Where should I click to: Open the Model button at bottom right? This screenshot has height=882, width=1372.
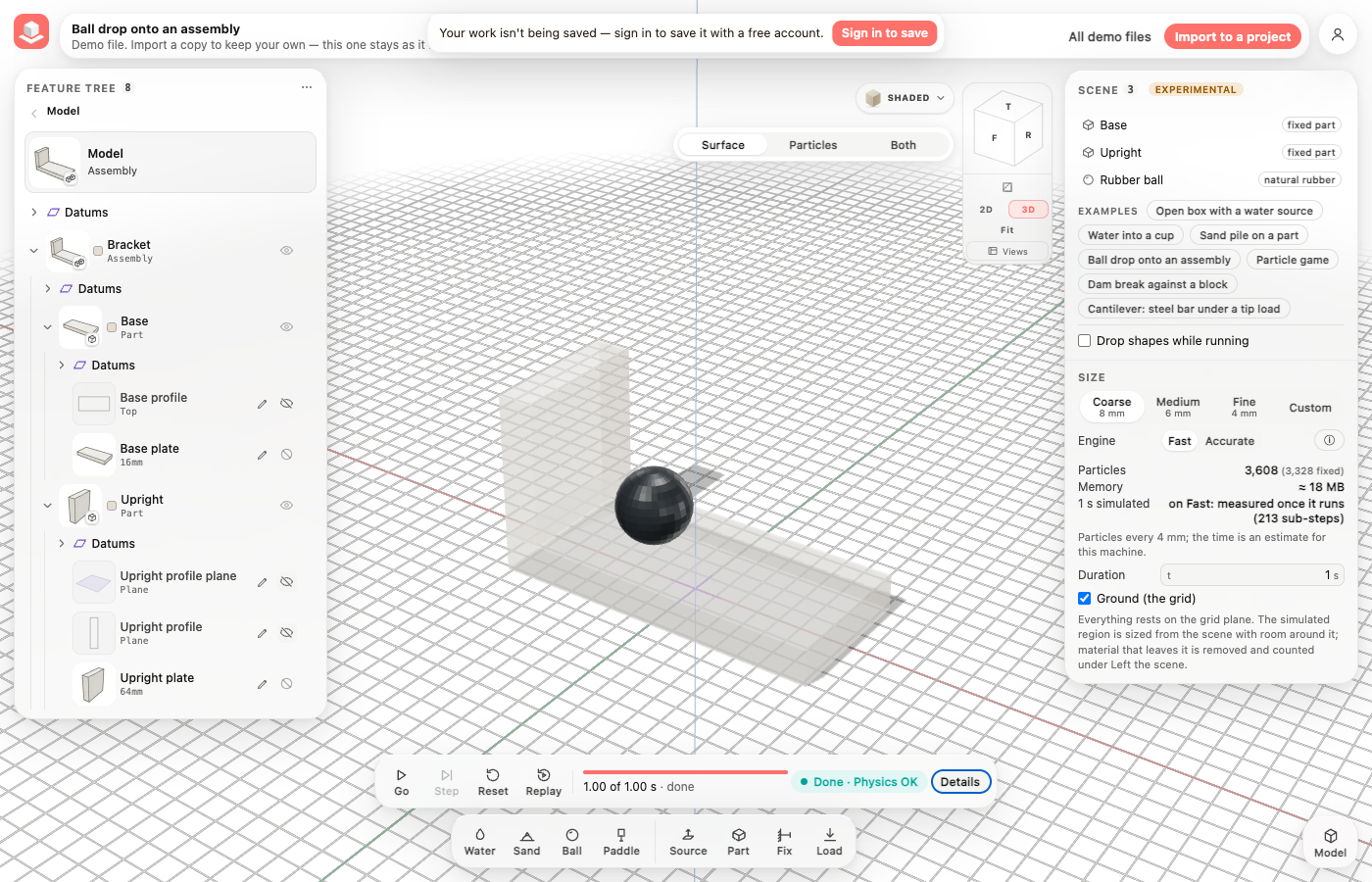coord(1331,843)
